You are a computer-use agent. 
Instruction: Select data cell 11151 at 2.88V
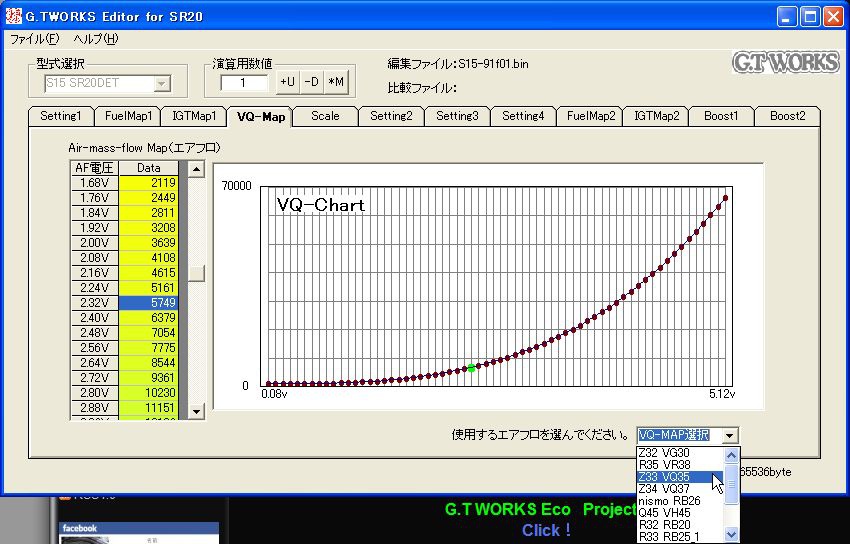pyautogui.click(x=148, y=407)
